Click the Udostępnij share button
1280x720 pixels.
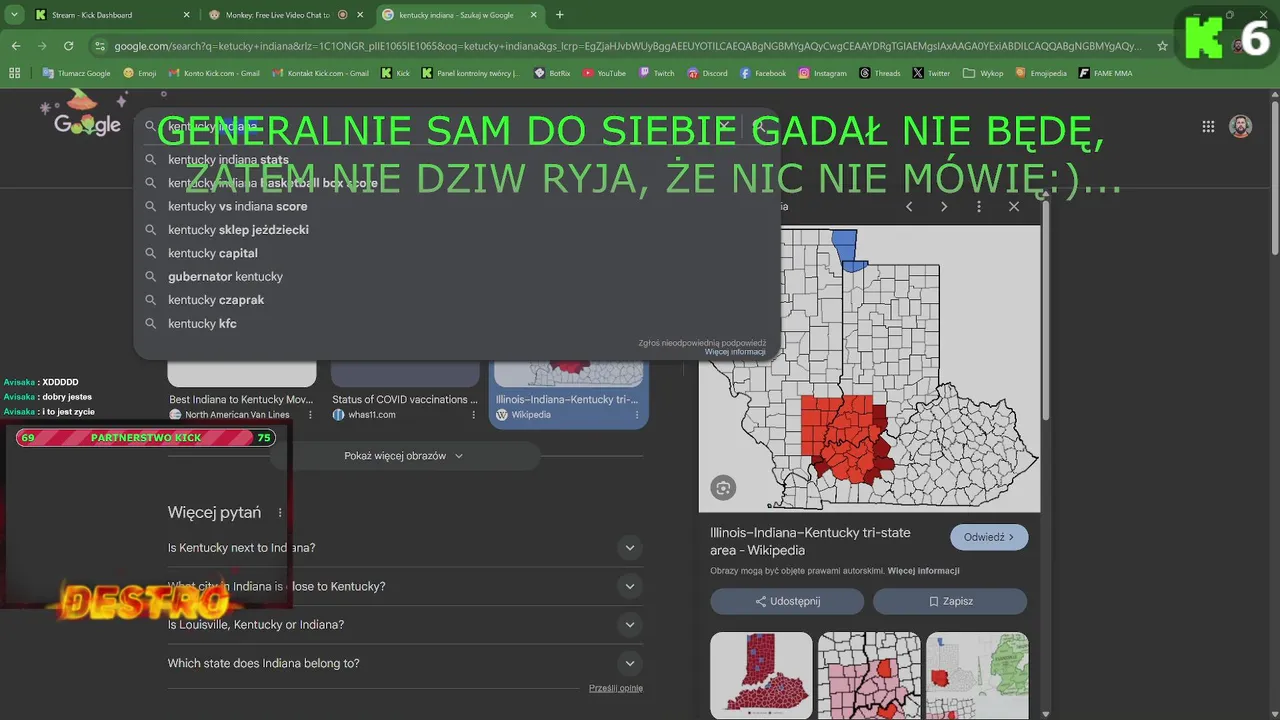[787, 601]
